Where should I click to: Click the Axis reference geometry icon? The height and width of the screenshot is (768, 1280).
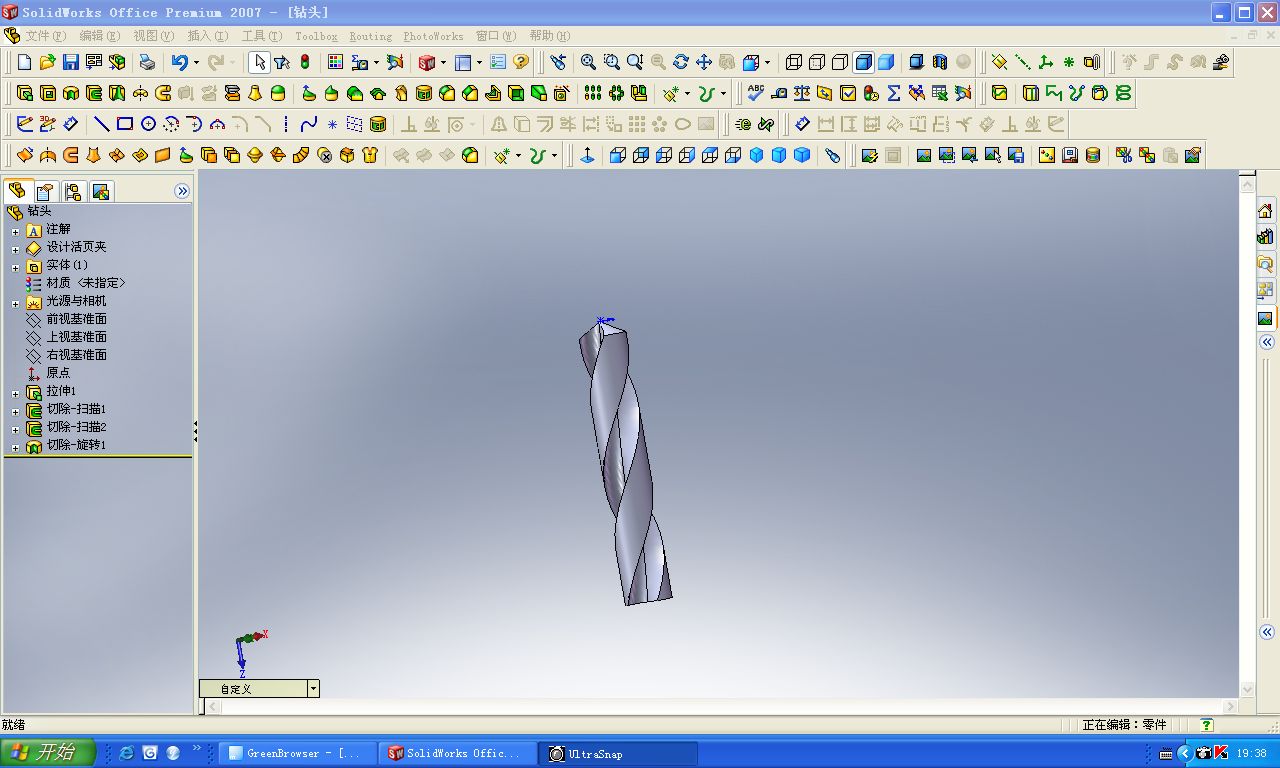coord(1022,62)
